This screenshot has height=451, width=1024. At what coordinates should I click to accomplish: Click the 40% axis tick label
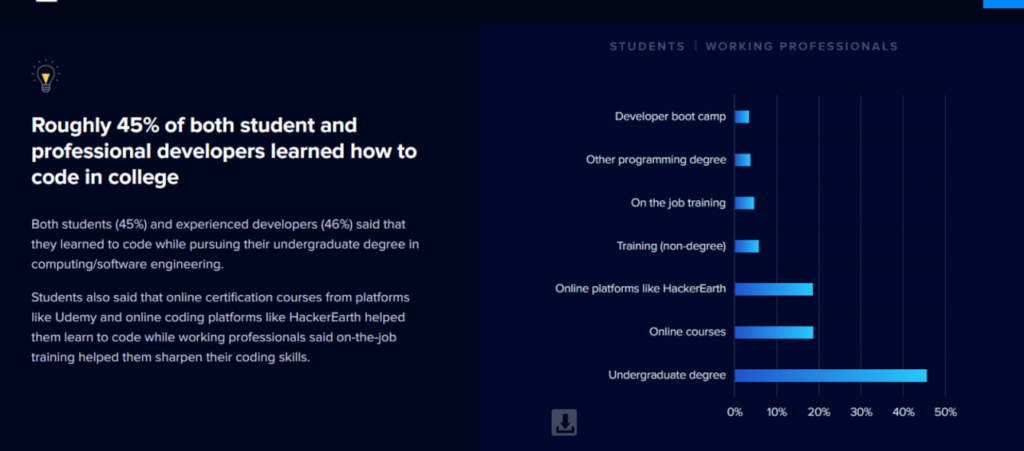click(x=903, y=412)
